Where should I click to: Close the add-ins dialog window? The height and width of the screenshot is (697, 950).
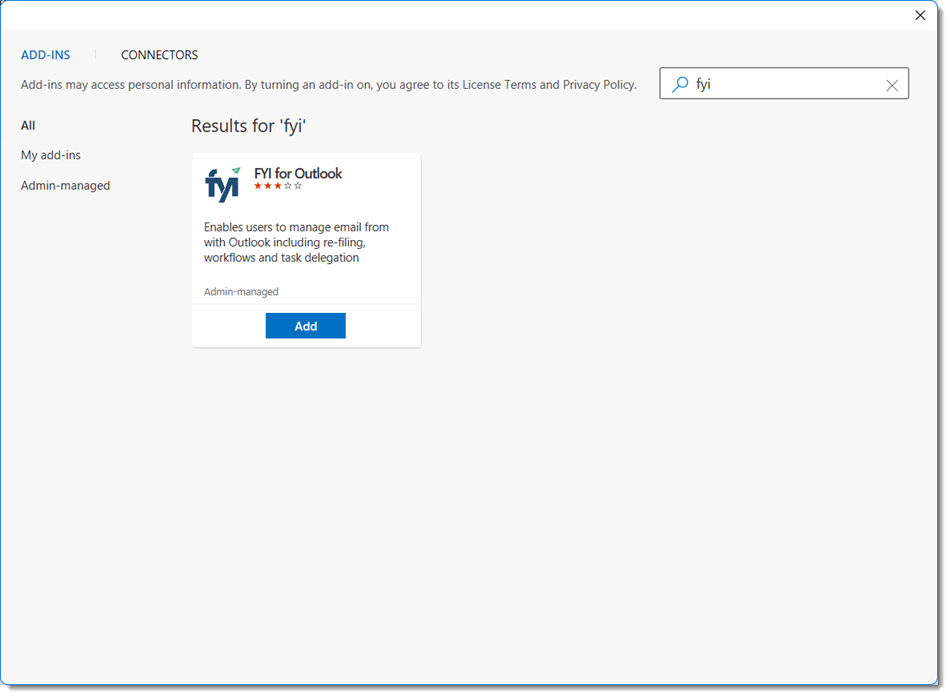click(920, 15)
